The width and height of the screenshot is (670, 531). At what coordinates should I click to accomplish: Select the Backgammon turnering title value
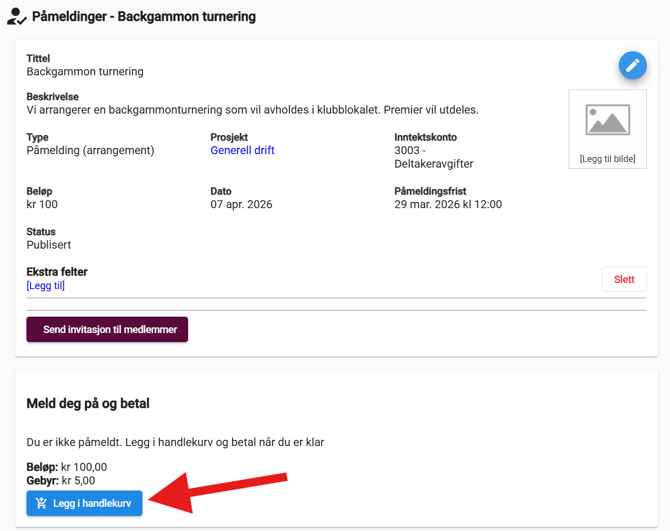tap(85, 72)
